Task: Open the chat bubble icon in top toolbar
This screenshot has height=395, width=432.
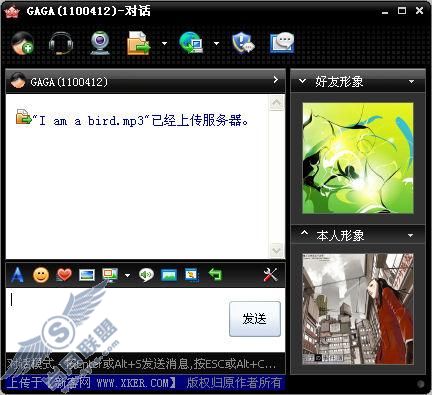Action: tap(282, 43)
